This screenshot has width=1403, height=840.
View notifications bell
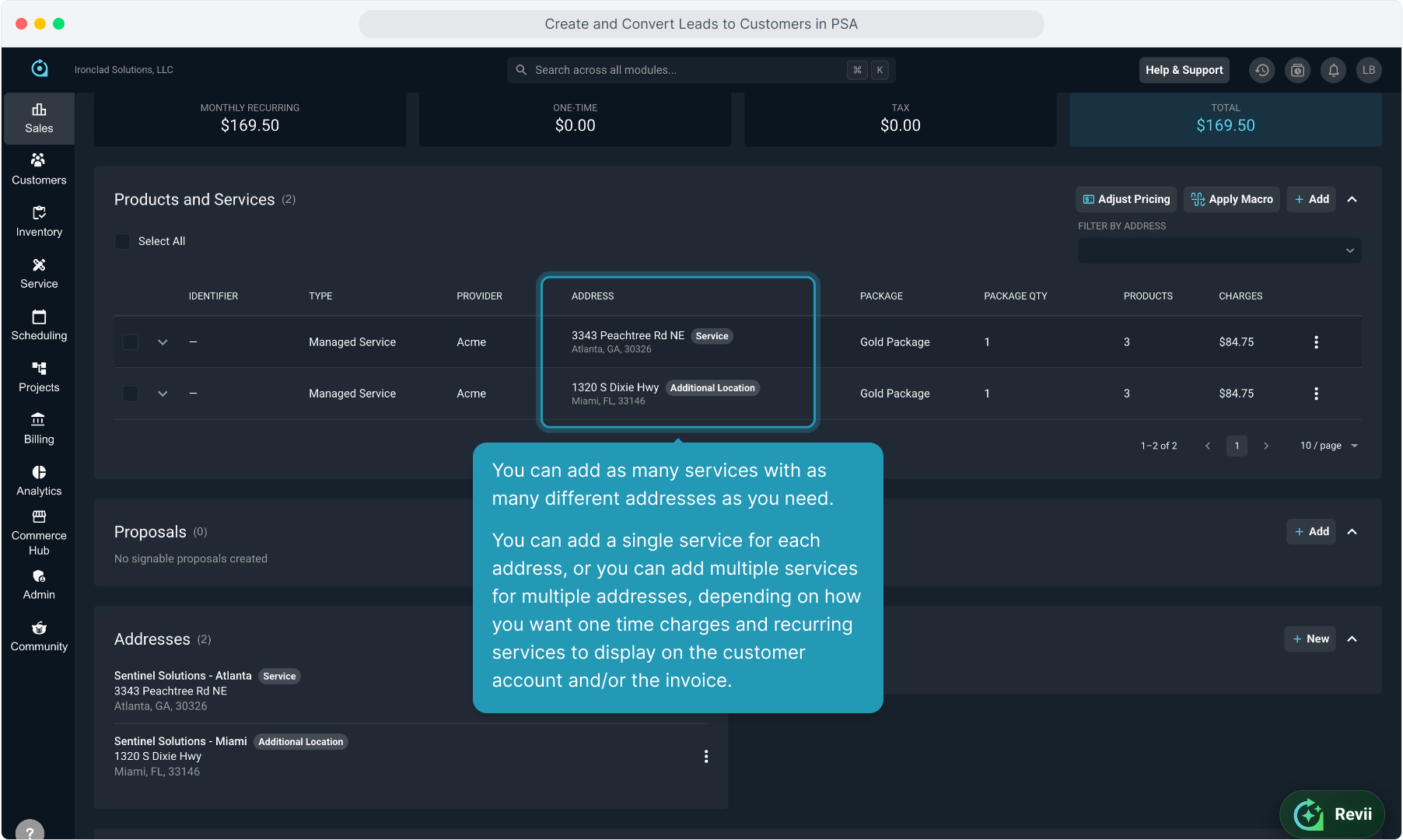(x=1333, y=70)
